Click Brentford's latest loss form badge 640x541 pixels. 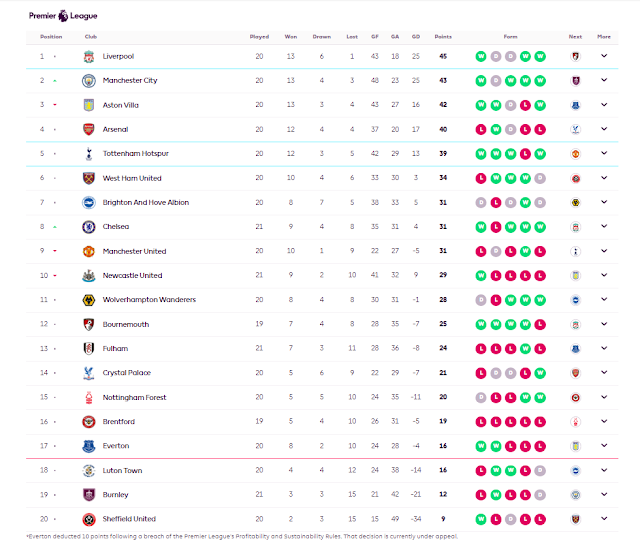coord(540,422)
